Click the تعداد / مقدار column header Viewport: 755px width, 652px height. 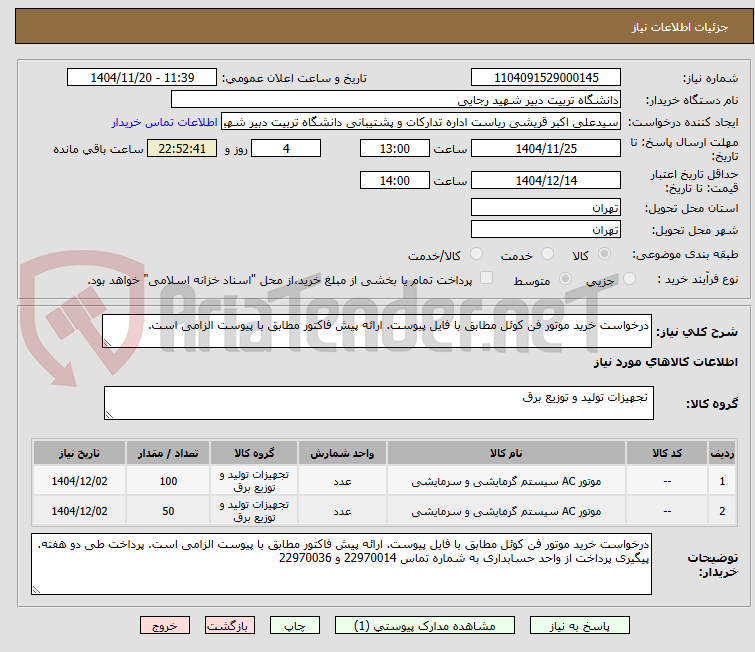[x=168, y=453]
